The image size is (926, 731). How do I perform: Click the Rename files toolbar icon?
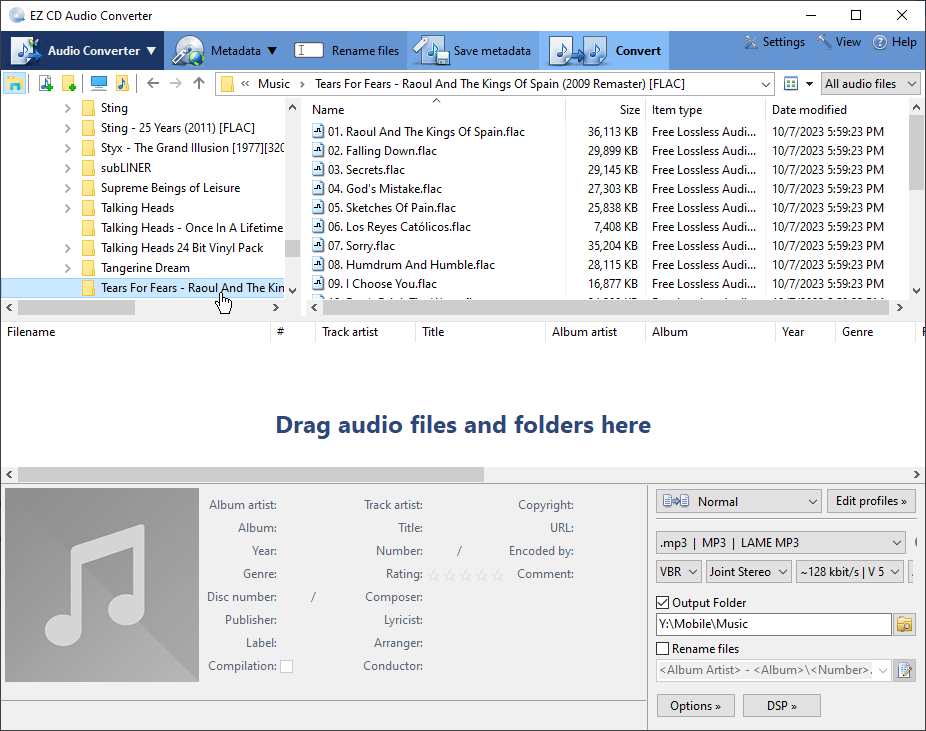(x=309, y=51)
